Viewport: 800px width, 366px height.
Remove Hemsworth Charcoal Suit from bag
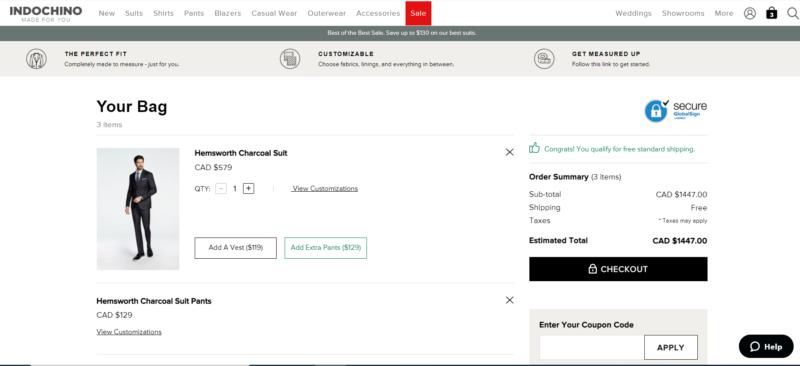(509, 152)
